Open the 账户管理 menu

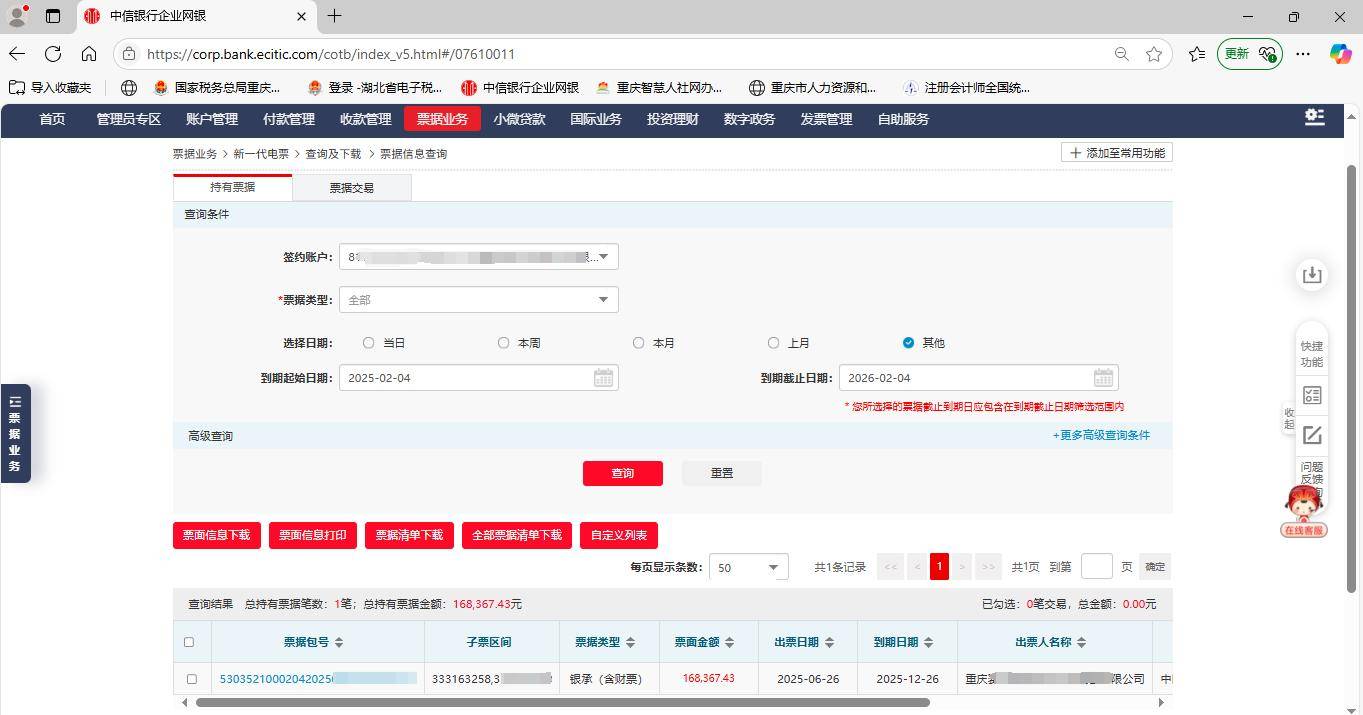click(211, 119)
